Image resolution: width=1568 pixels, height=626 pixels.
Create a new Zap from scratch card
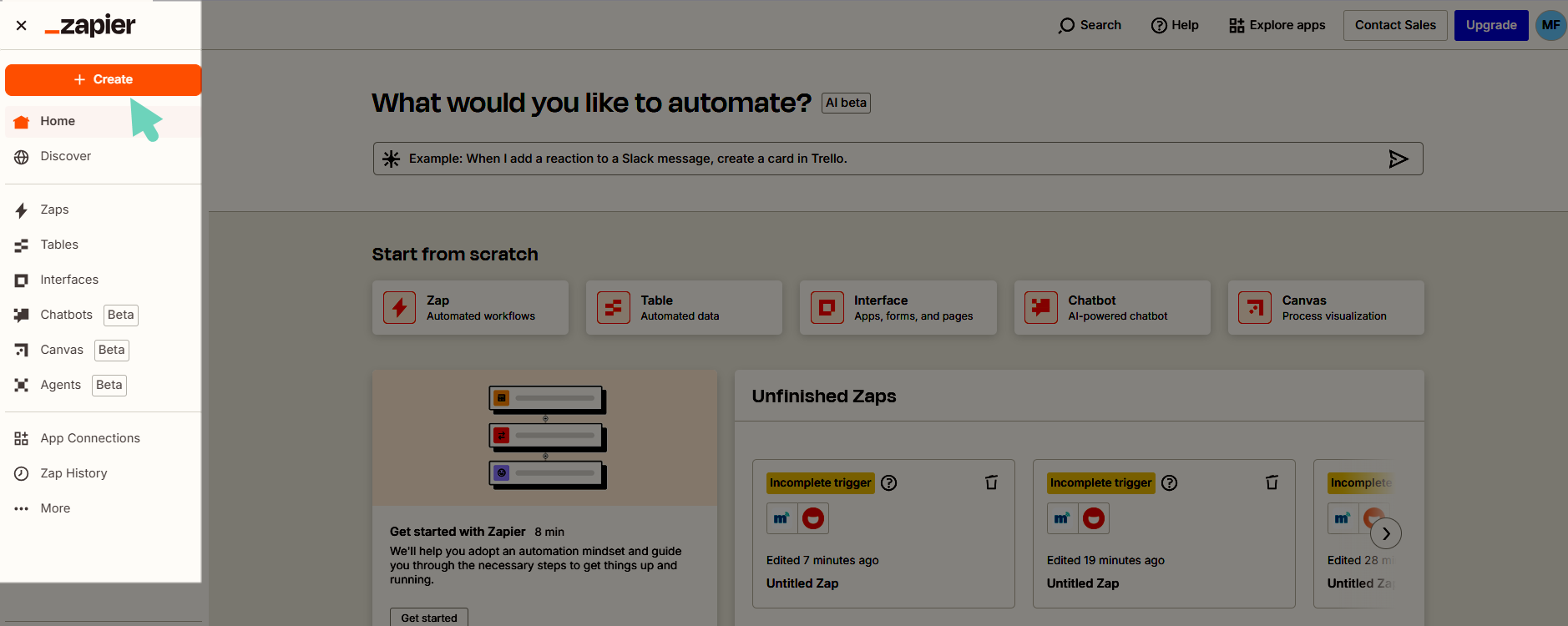[x=470, y=307]
